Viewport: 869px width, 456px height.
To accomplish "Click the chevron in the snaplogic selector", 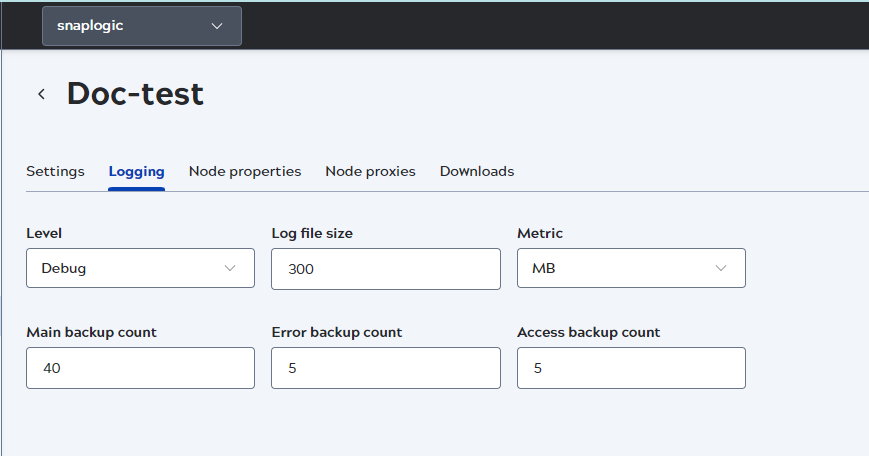I will pos(217,26).
